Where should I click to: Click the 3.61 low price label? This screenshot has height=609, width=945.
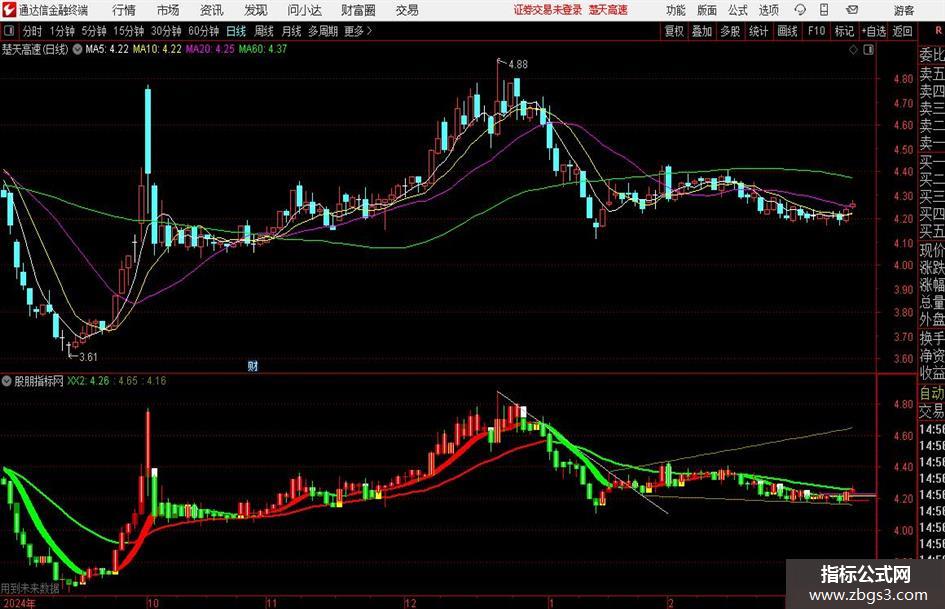(x=89, y=357)
